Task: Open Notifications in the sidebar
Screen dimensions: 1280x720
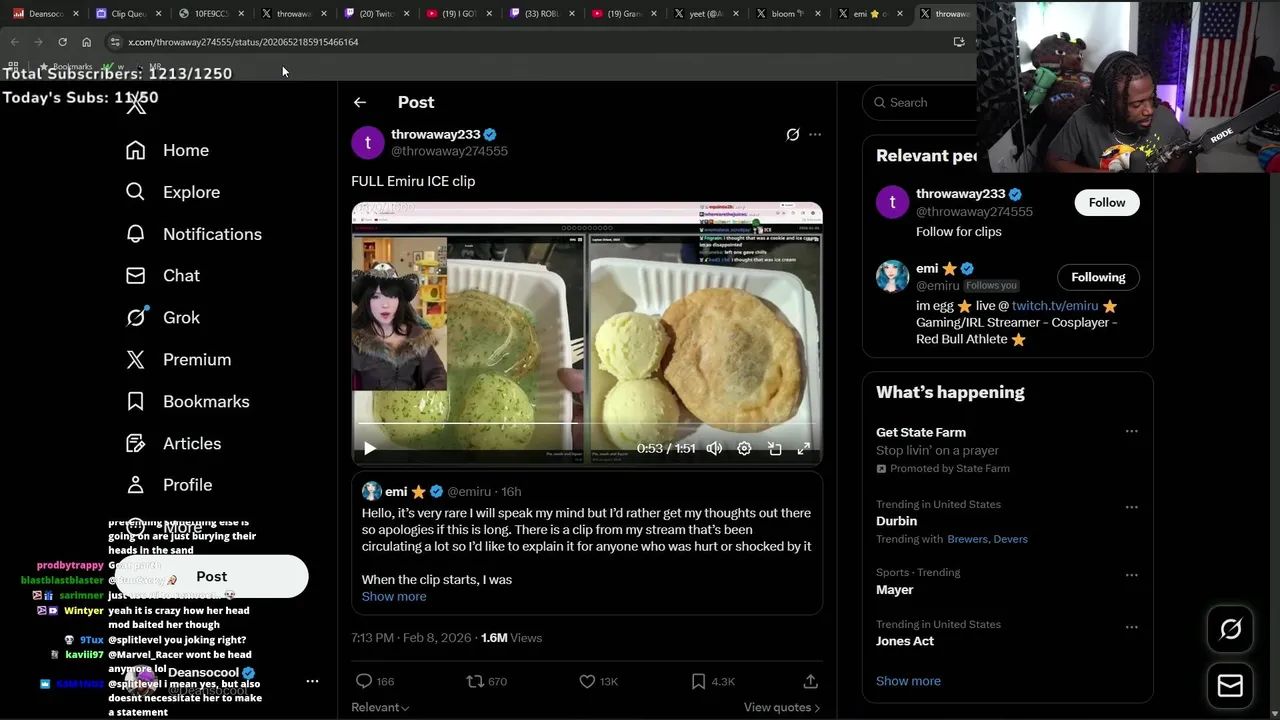Action: 193,234
